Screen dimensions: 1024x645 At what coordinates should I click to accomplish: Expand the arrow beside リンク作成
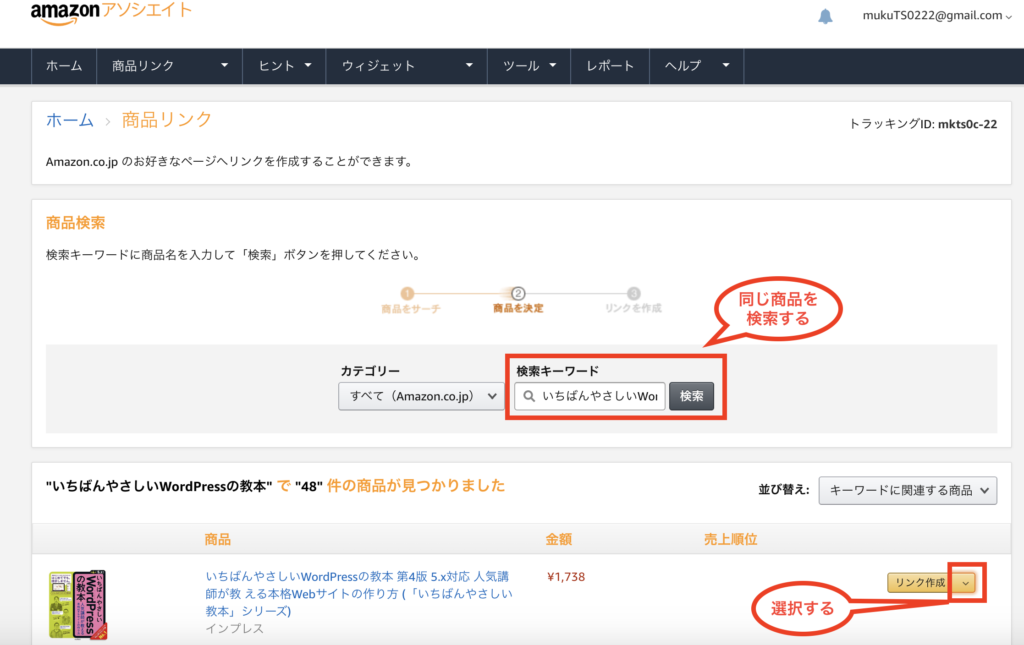tap(965, 582)
